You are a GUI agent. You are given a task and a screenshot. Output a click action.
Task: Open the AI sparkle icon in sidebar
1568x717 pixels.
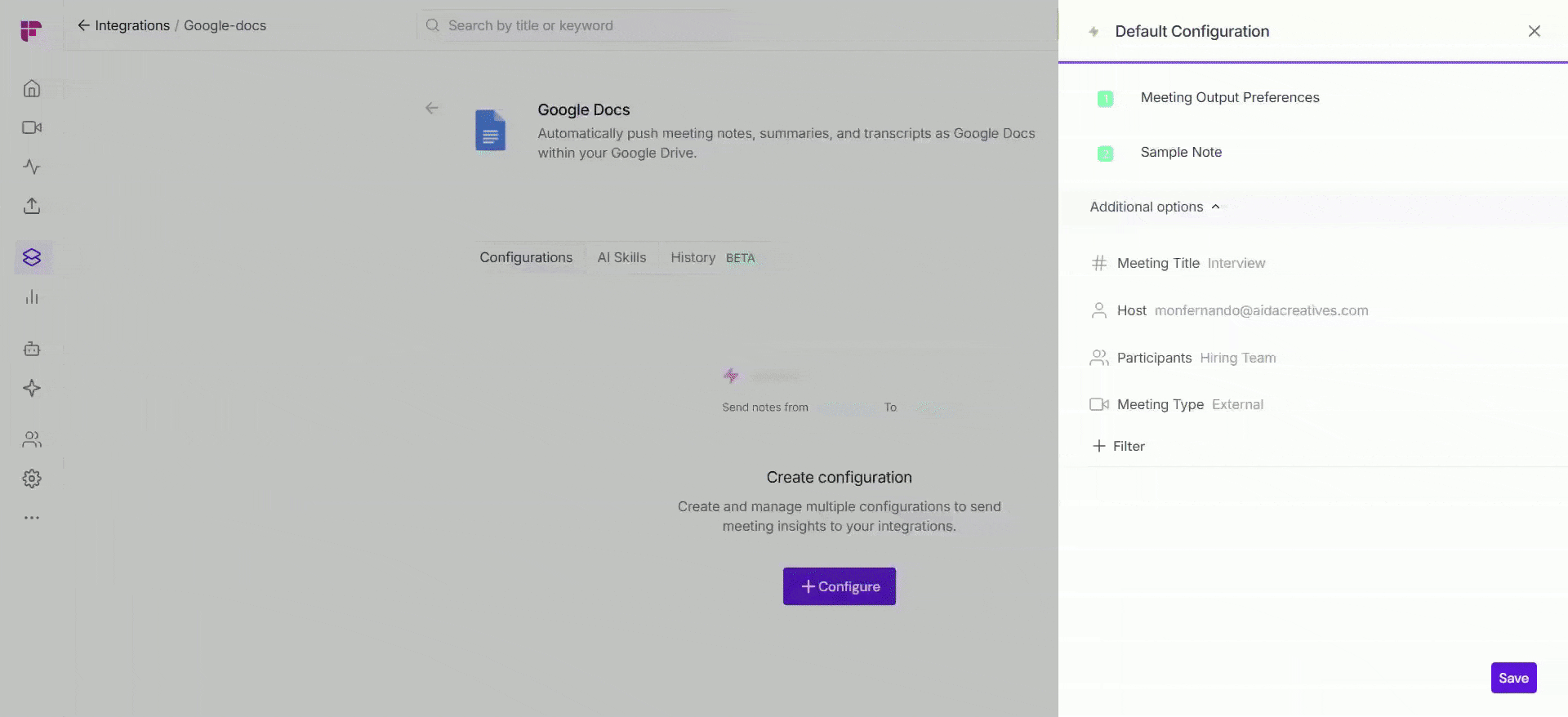(32, 388)
